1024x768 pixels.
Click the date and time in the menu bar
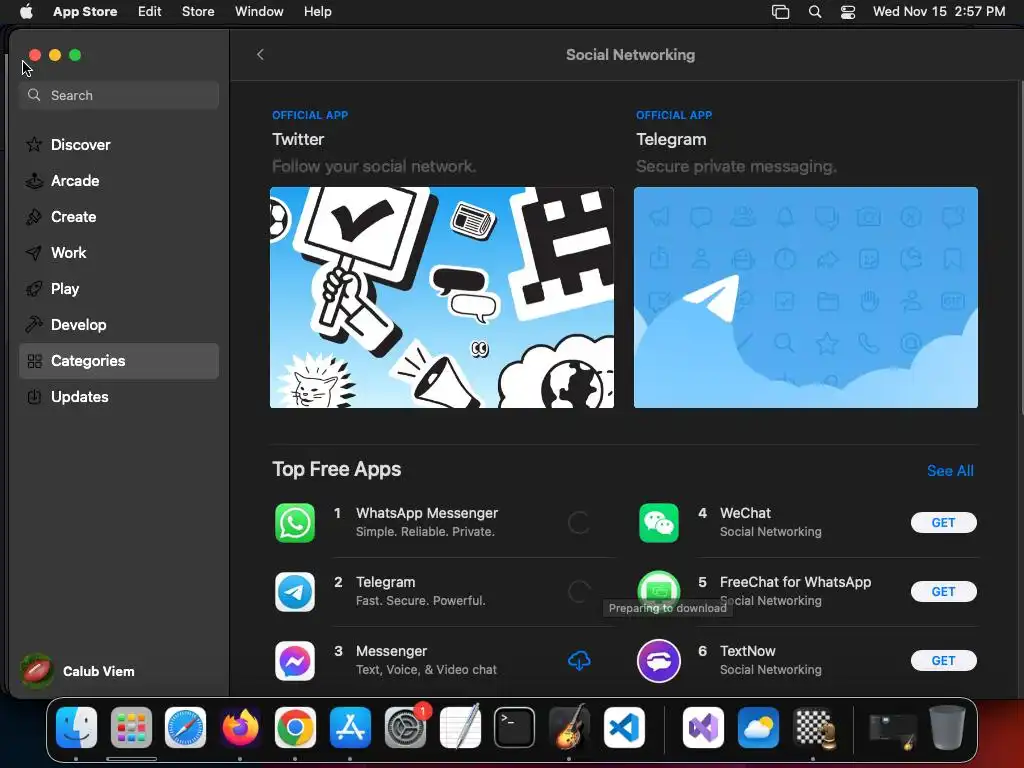tap(939, 12)
